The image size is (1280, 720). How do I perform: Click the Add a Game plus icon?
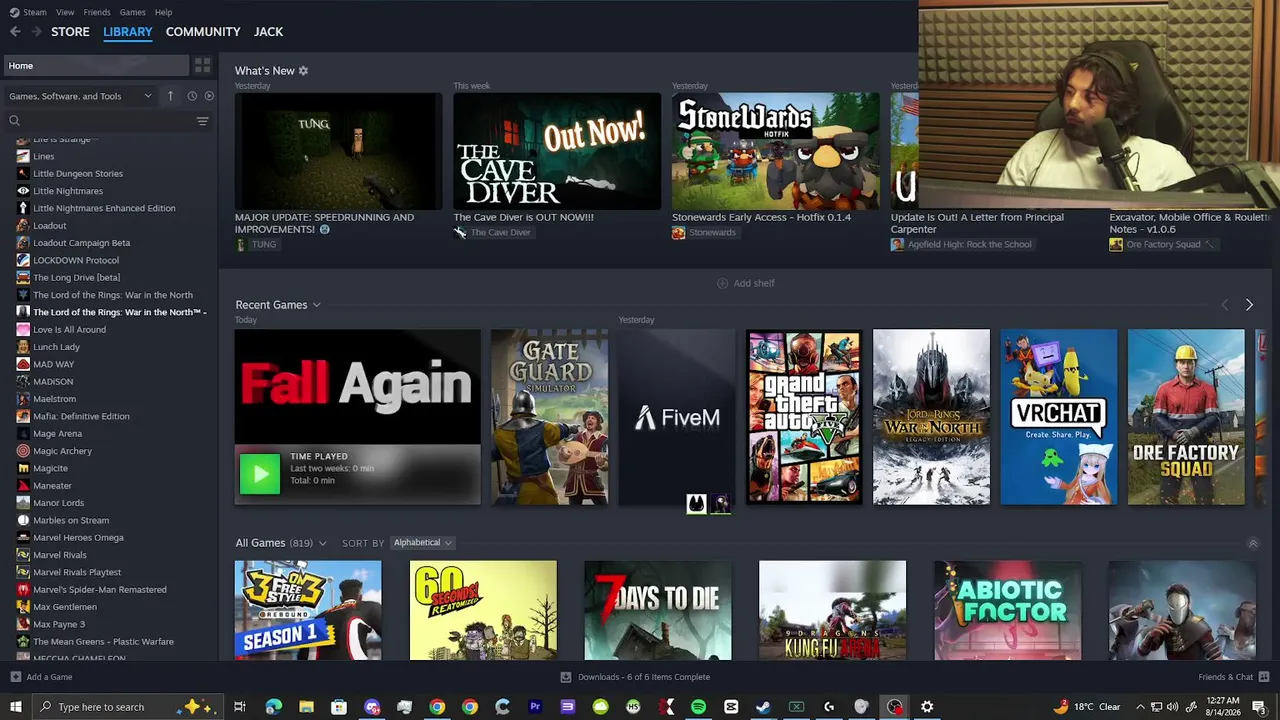(15, 677)
